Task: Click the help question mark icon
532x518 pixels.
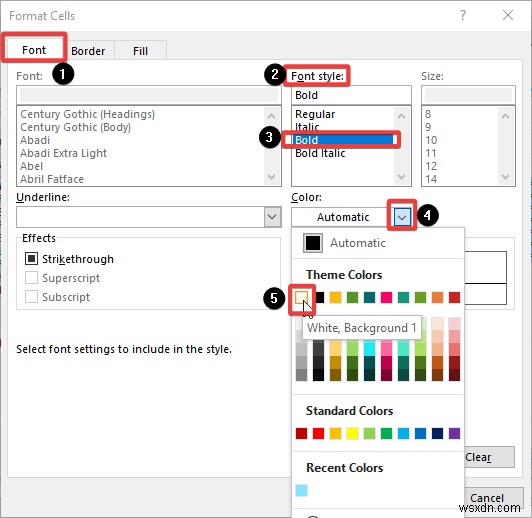Action: pyautogui.click(x=463, y=15)
